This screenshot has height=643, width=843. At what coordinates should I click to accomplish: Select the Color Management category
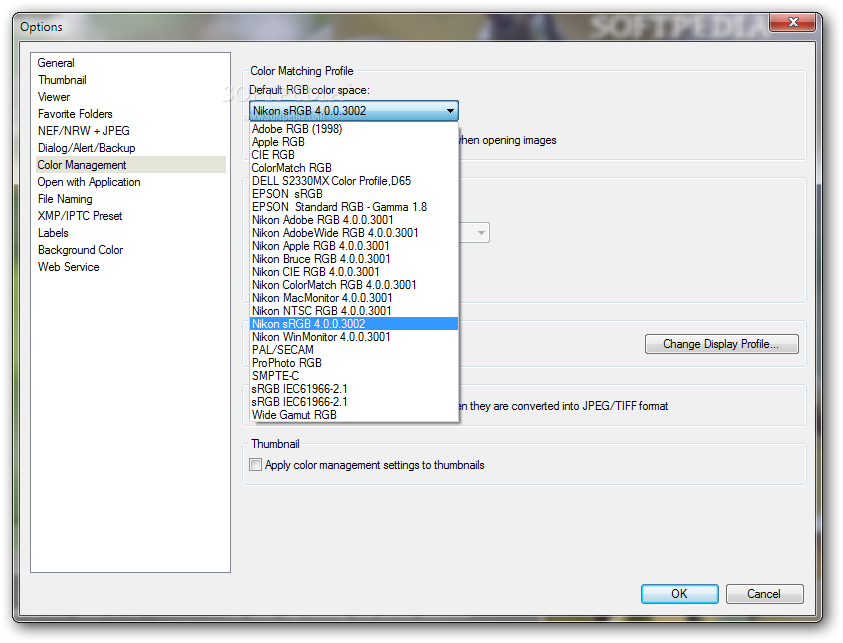[x=131, y=165]
